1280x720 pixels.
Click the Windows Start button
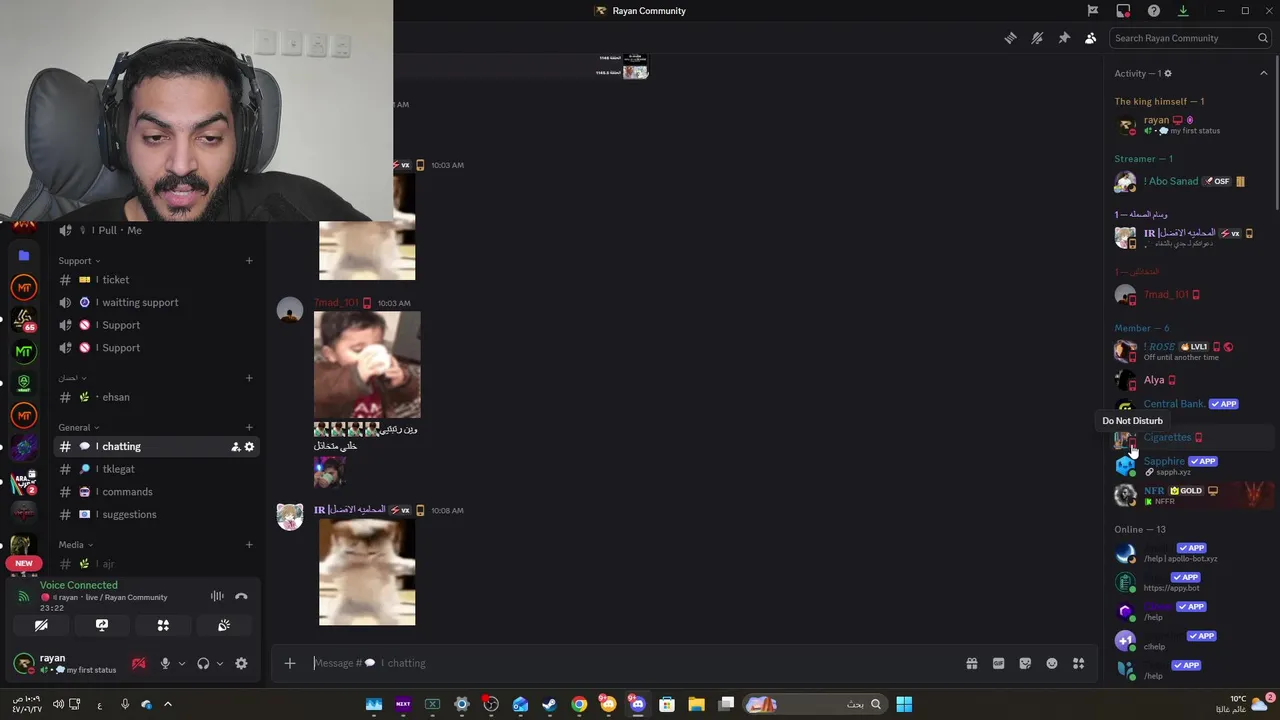click(904, 704)
